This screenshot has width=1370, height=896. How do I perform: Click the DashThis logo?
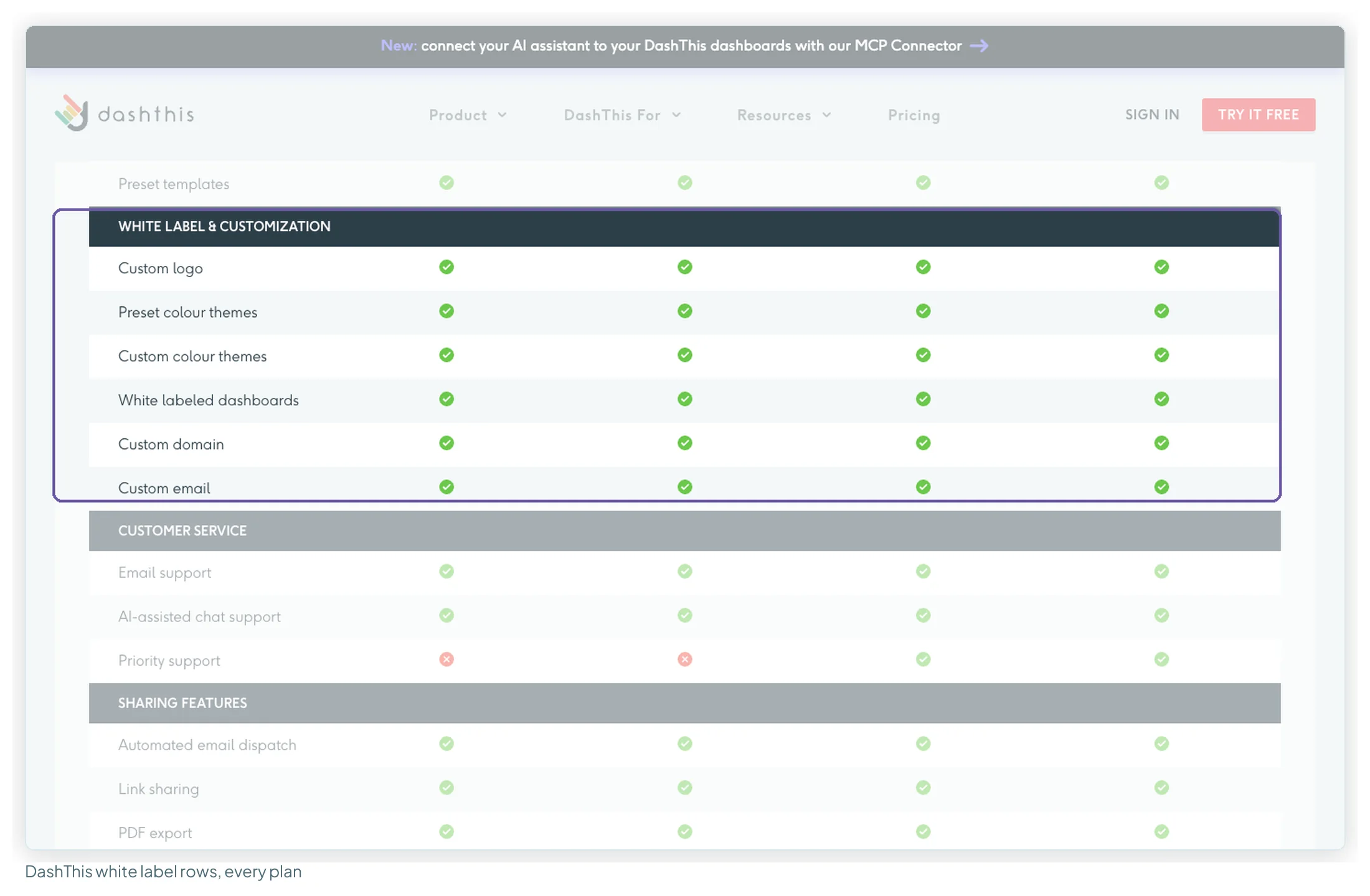pyautogui.click(x=125, y=113)
